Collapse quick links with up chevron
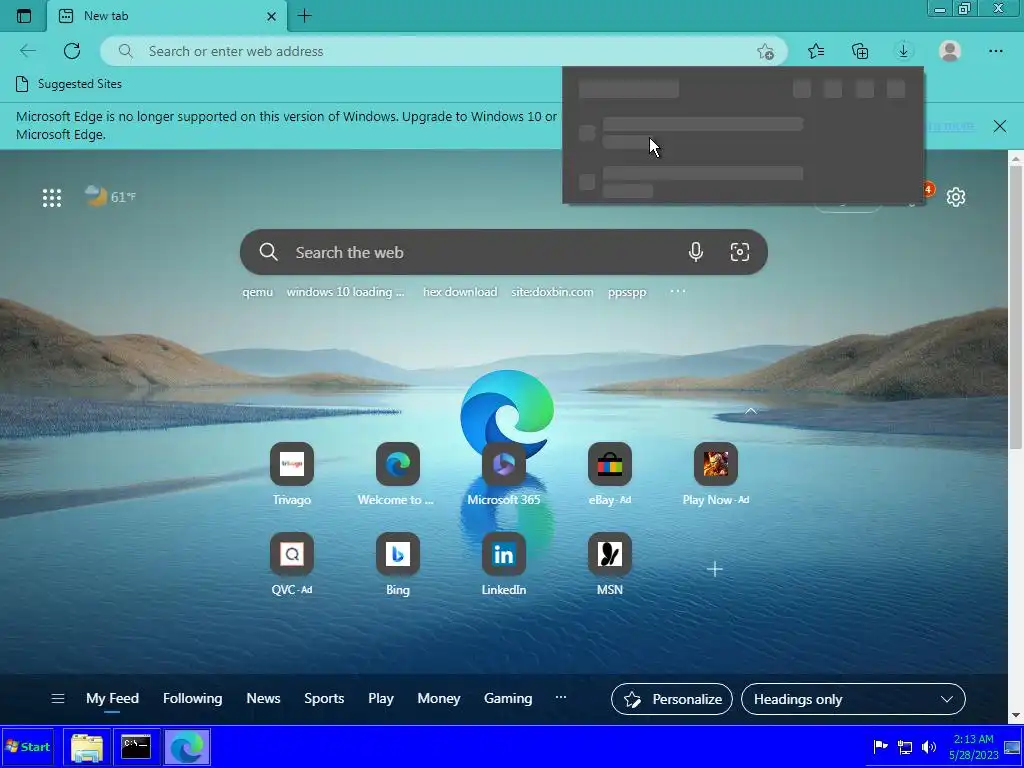Screen dimensions: 1024x768 [x=750, y=411]
